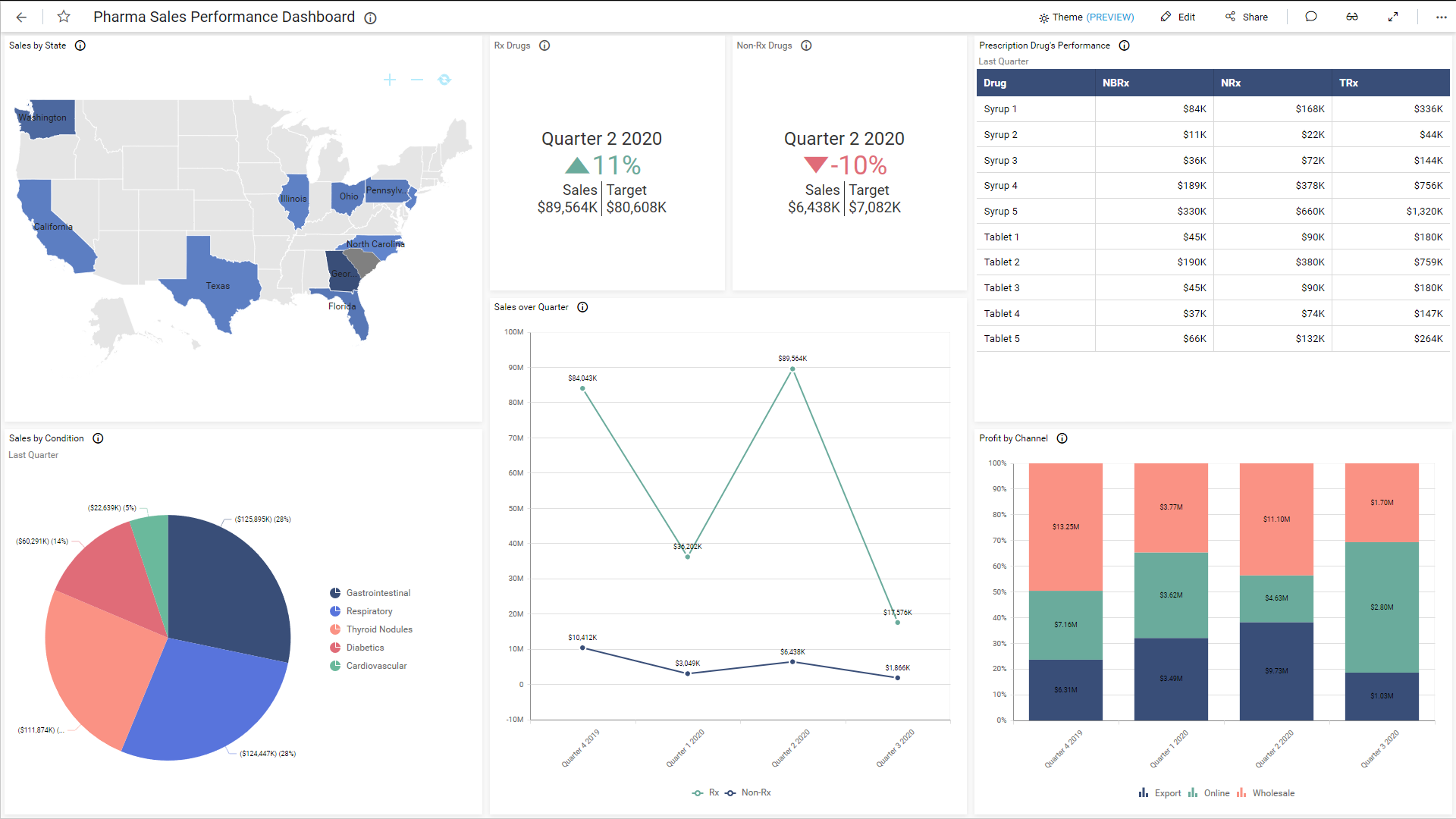Select the NRx column header
Screen dimensions: 1456x819
pos(1231,83)
